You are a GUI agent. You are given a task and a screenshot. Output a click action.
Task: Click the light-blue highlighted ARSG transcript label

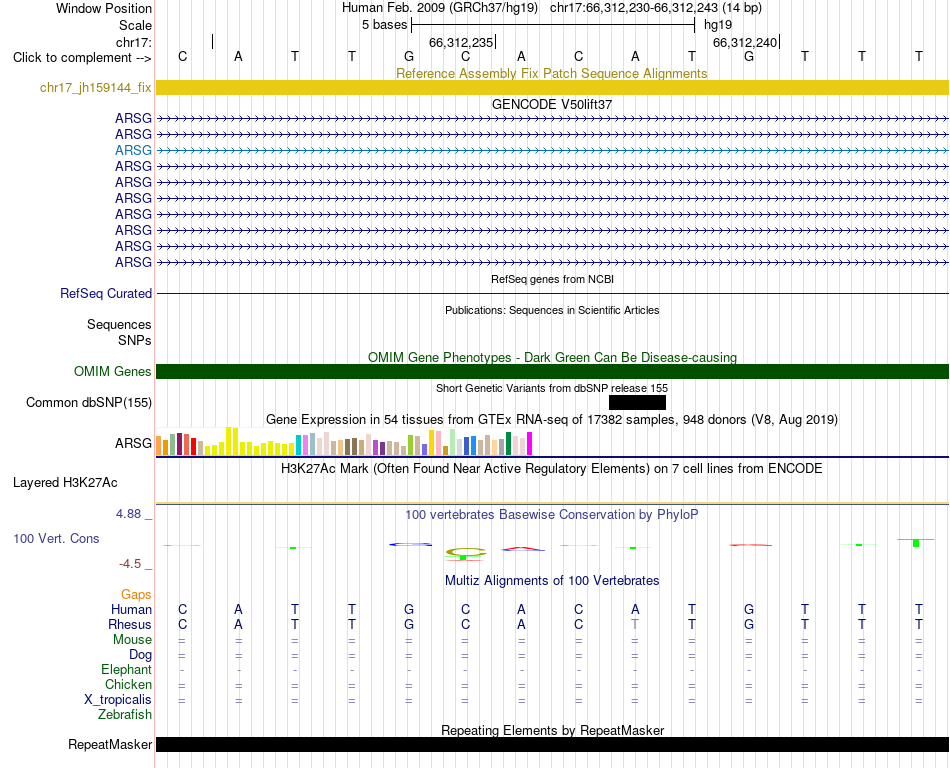(x=133, y=150)
